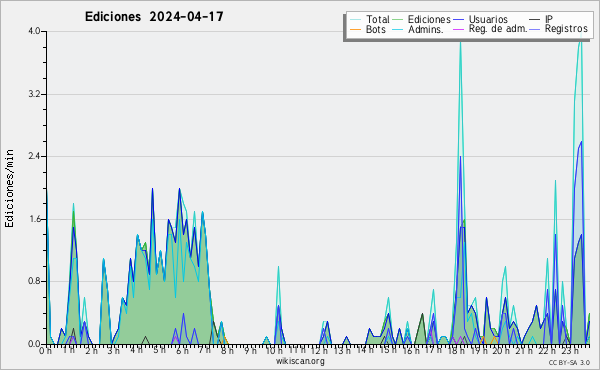Click the '12 h' hour label
This screenshot has width=600, height=370.
point(319,351)
